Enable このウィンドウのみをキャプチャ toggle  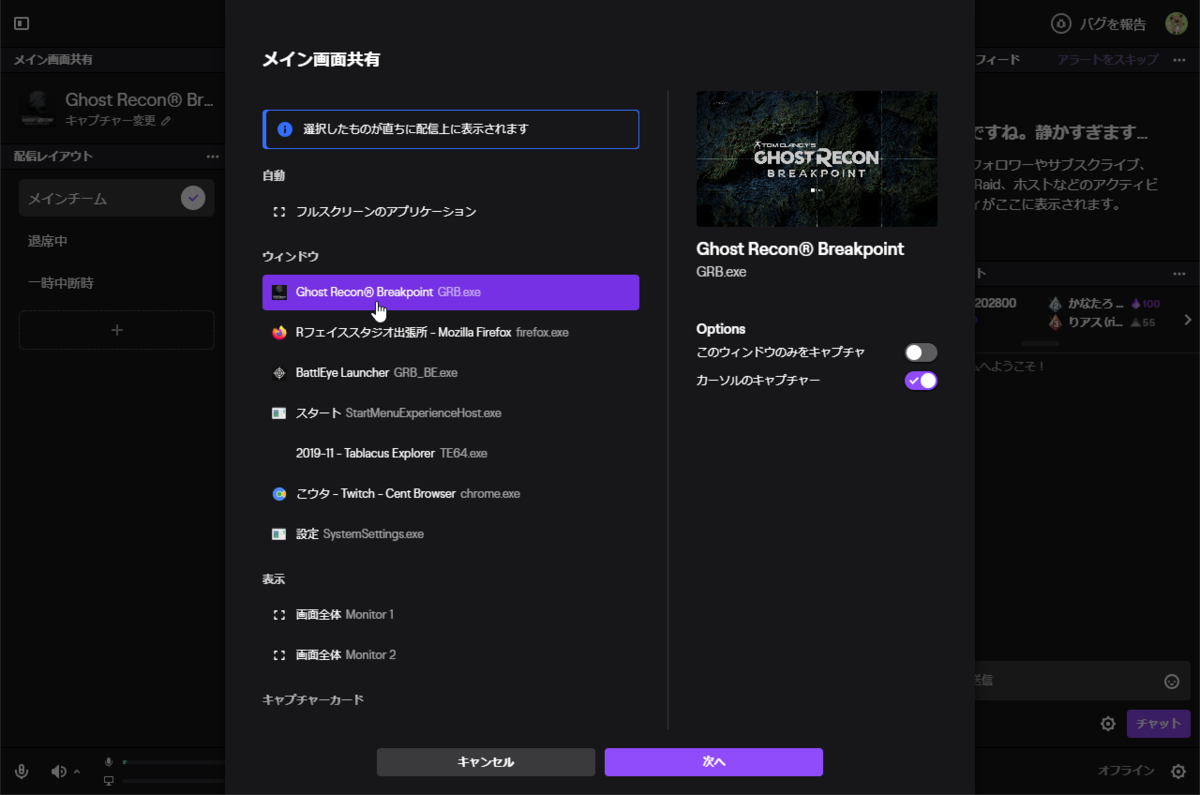[x=921, y=352]
